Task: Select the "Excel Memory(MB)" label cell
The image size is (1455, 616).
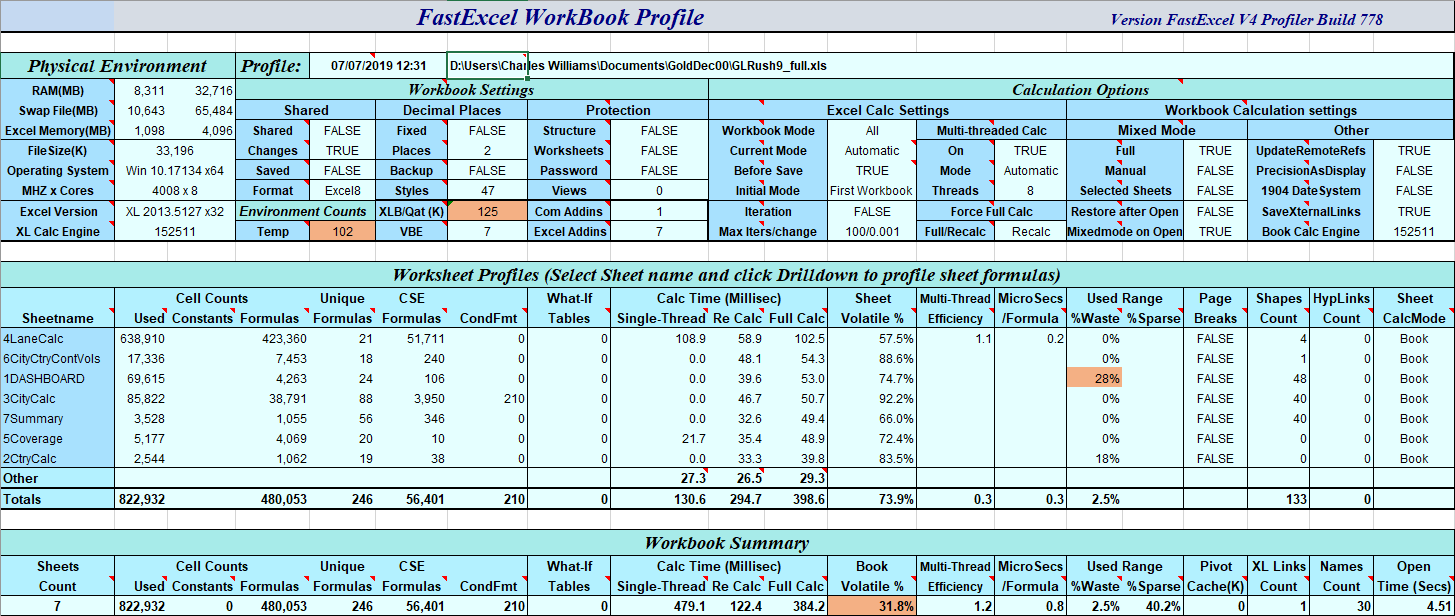Action: pos(57,130)
